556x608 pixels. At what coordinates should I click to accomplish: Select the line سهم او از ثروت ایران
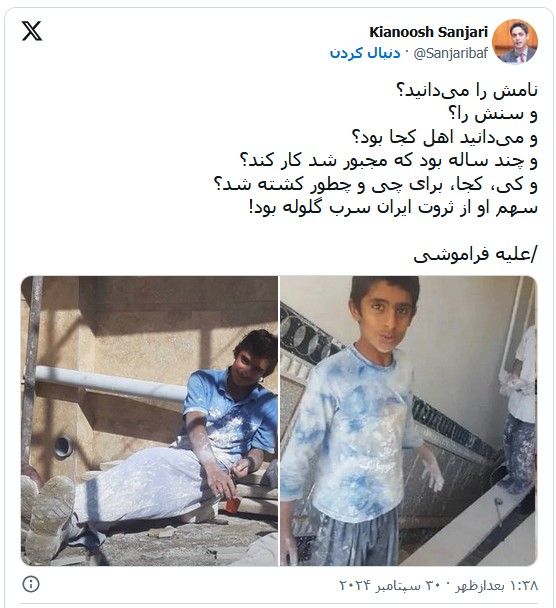coord(393,207)
